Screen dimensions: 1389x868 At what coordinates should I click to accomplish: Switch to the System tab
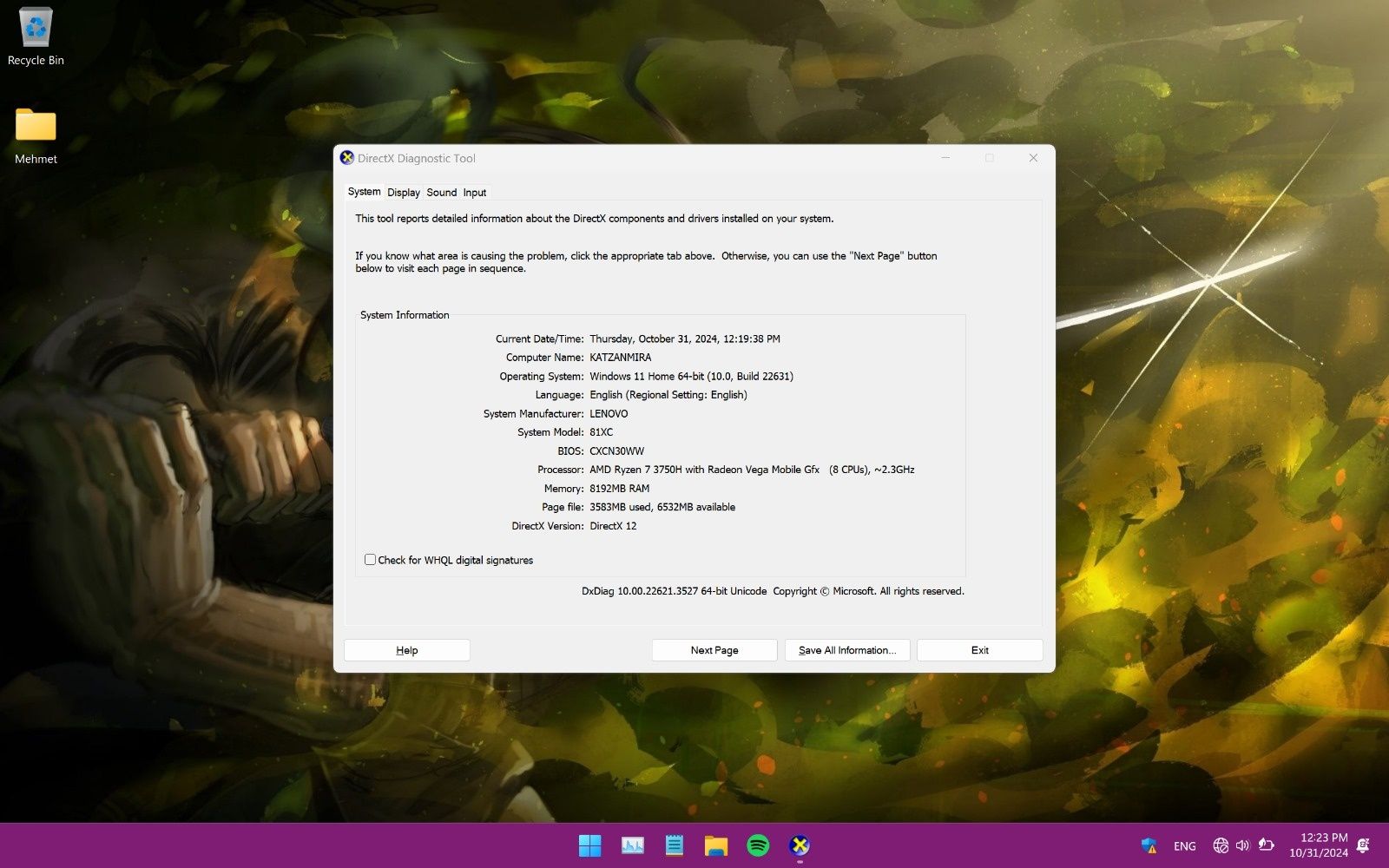[364, 192]
